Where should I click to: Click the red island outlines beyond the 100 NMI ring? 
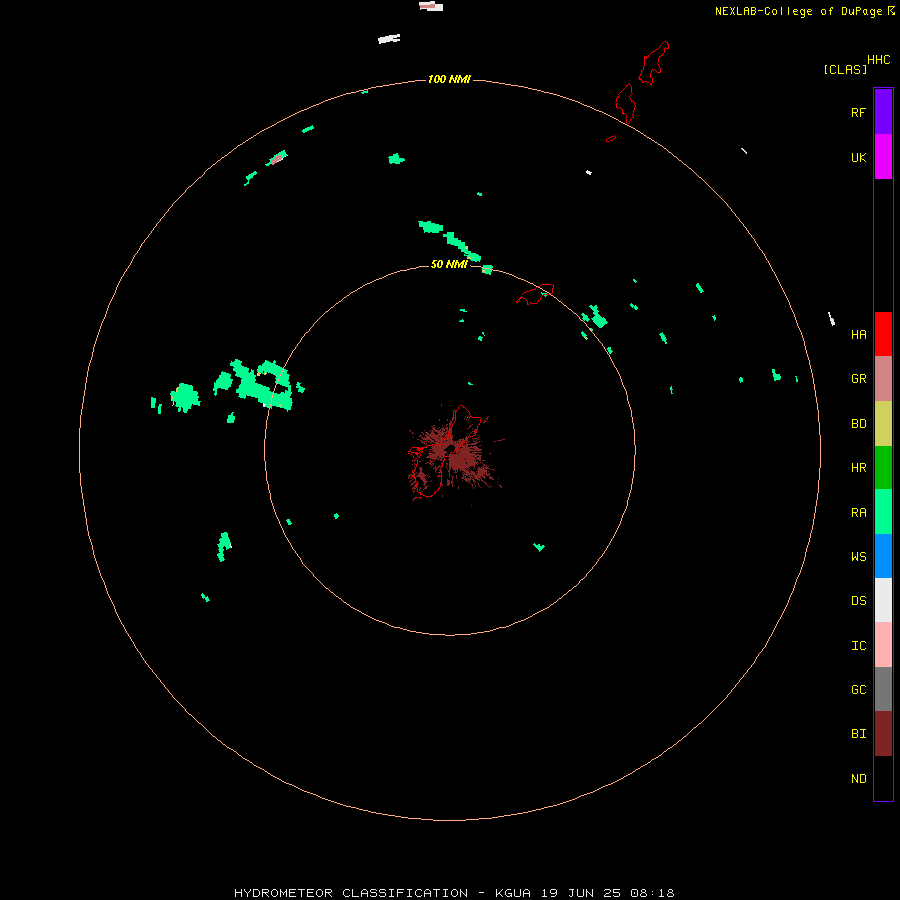point(642,82)
